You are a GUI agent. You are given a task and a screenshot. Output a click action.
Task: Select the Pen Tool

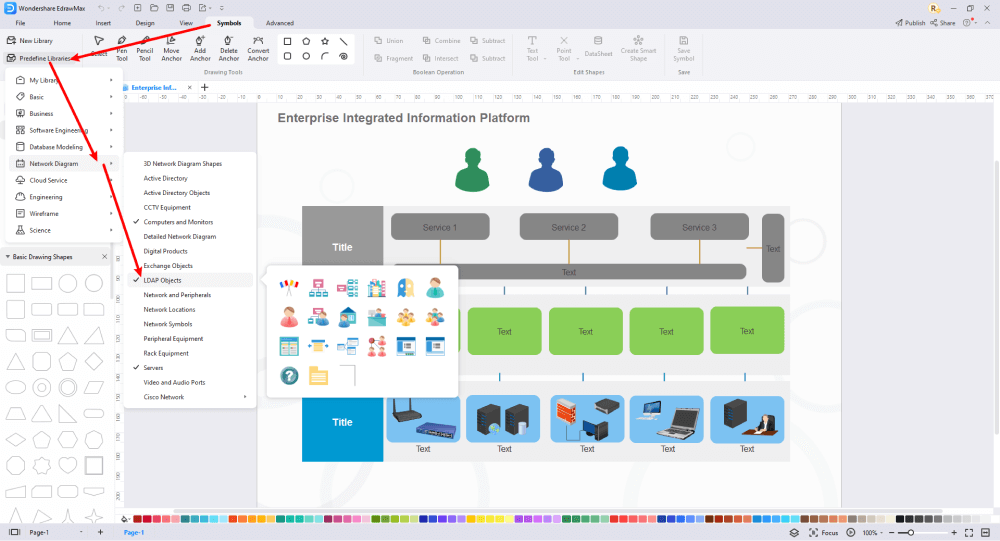122,47
